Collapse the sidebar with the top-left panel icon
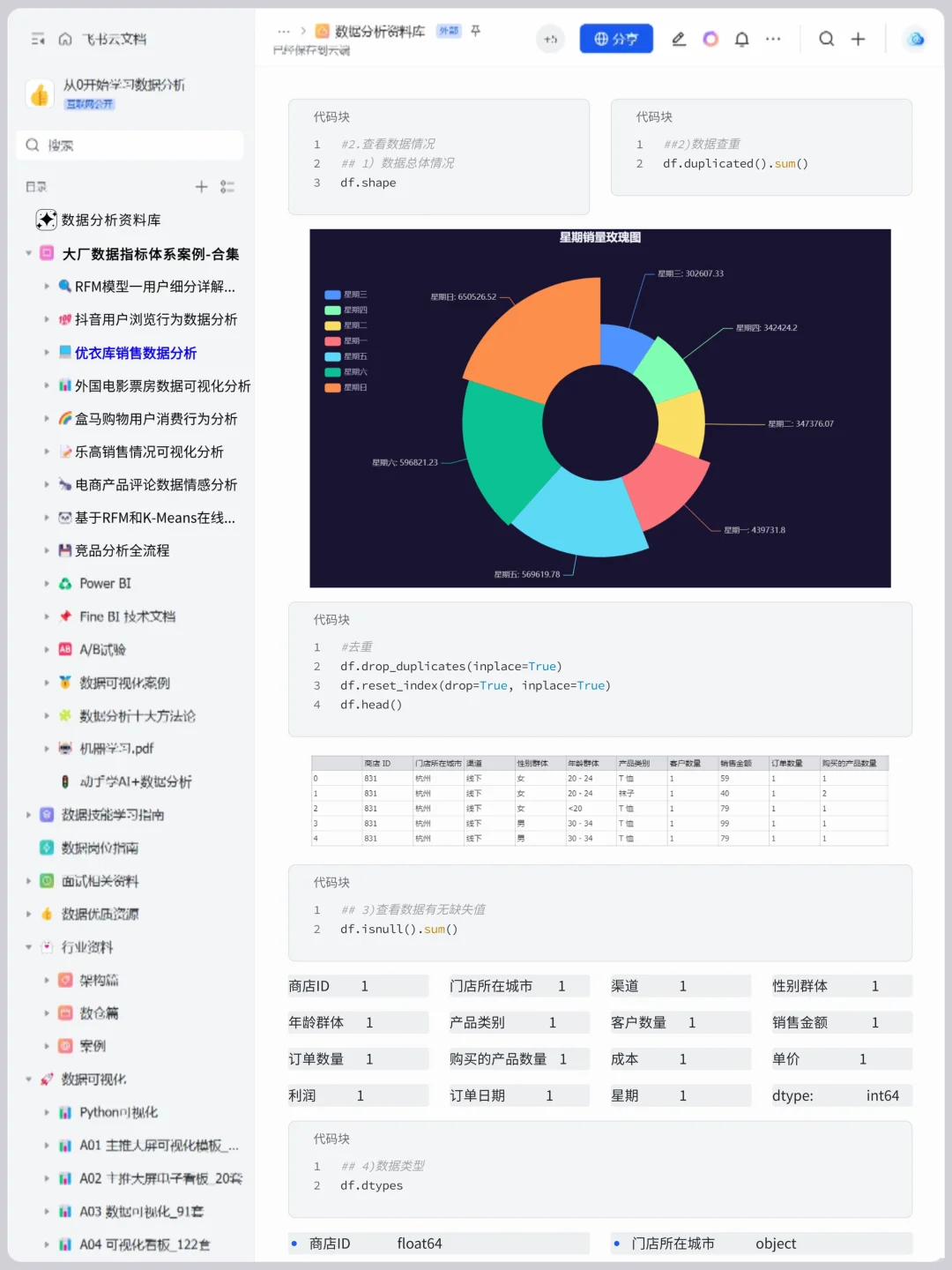This screenshot has height=1270, width=952. (x=38, y=39)
